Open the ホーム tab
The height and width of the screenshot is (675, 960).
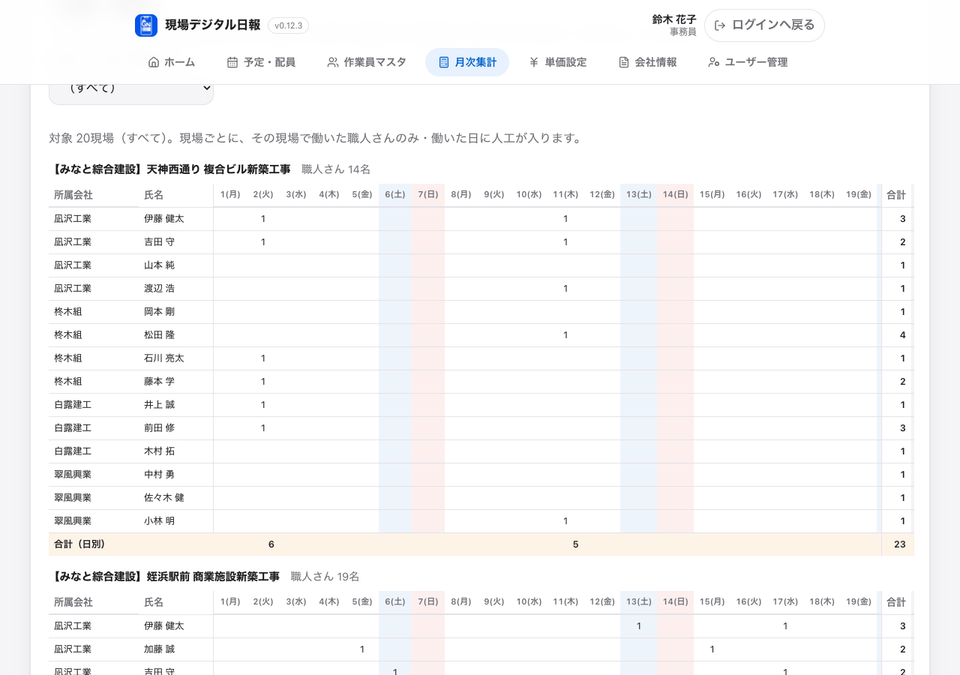(171, 62)
